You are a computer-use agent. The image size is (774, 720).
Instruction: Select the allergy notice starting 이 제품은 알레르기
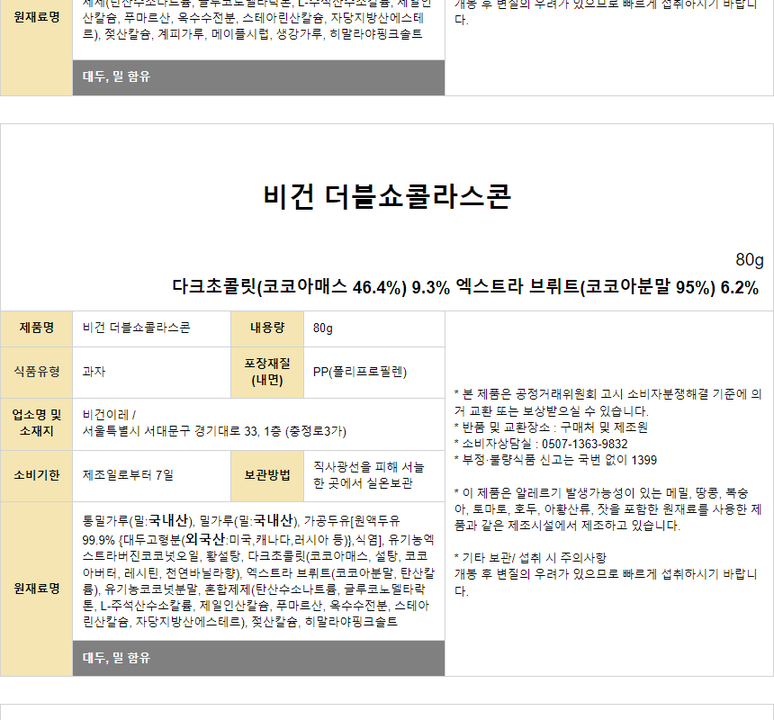[x=608, y=509]
